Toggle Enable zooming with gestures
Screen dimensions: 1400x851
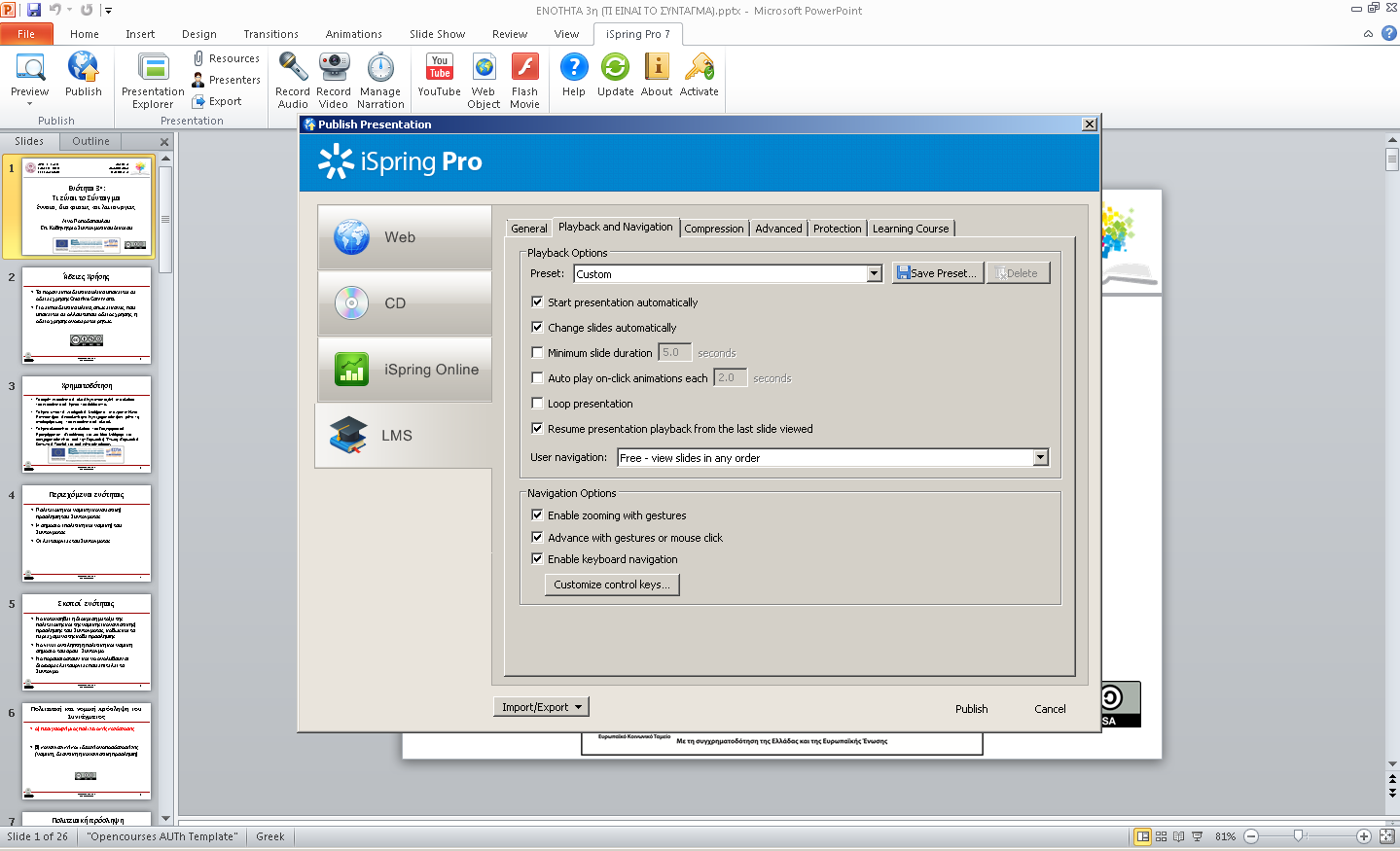(537, 515)
